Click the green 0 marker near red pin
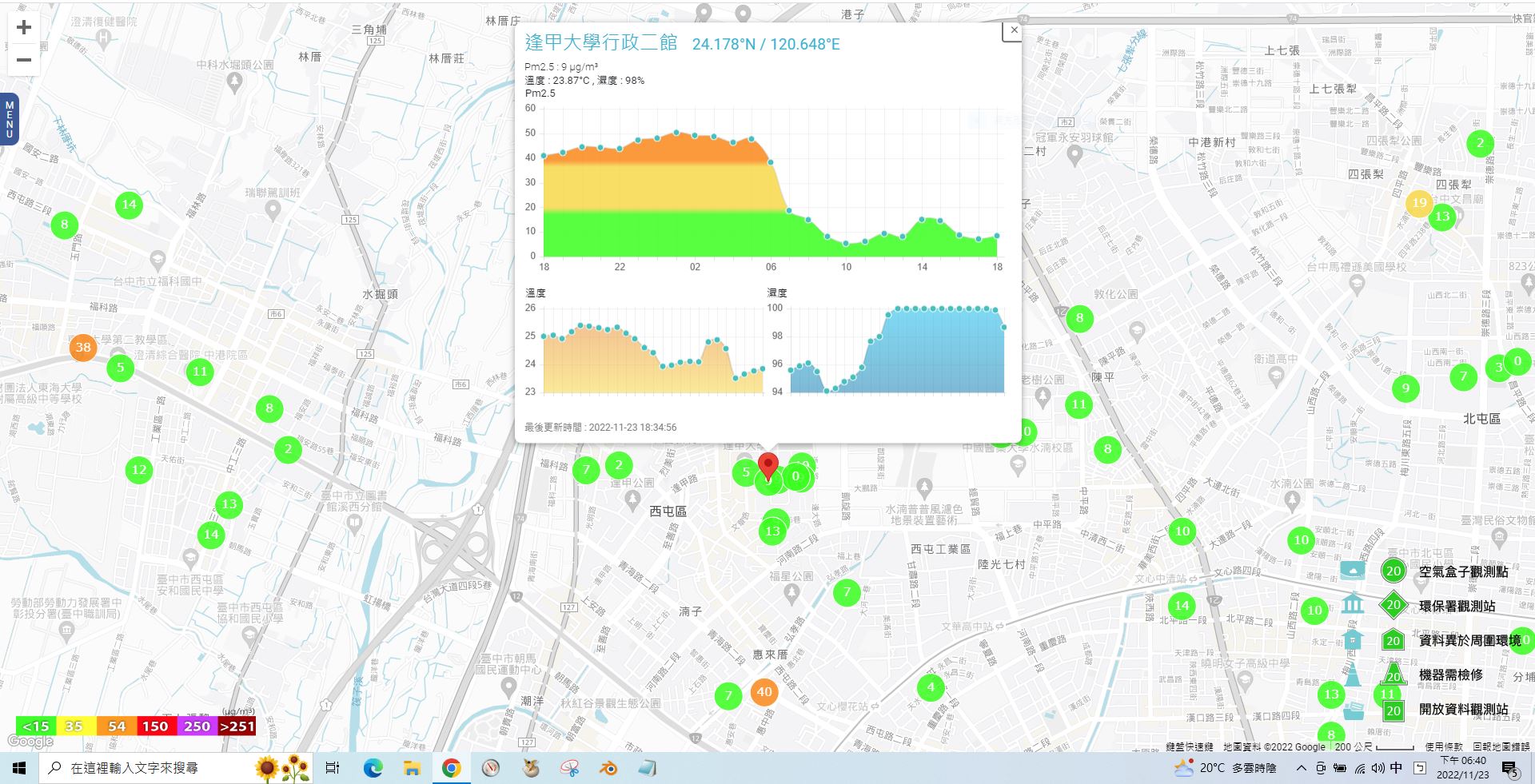The width and height of the screenshot is (1535, 784). pos(795,476)
